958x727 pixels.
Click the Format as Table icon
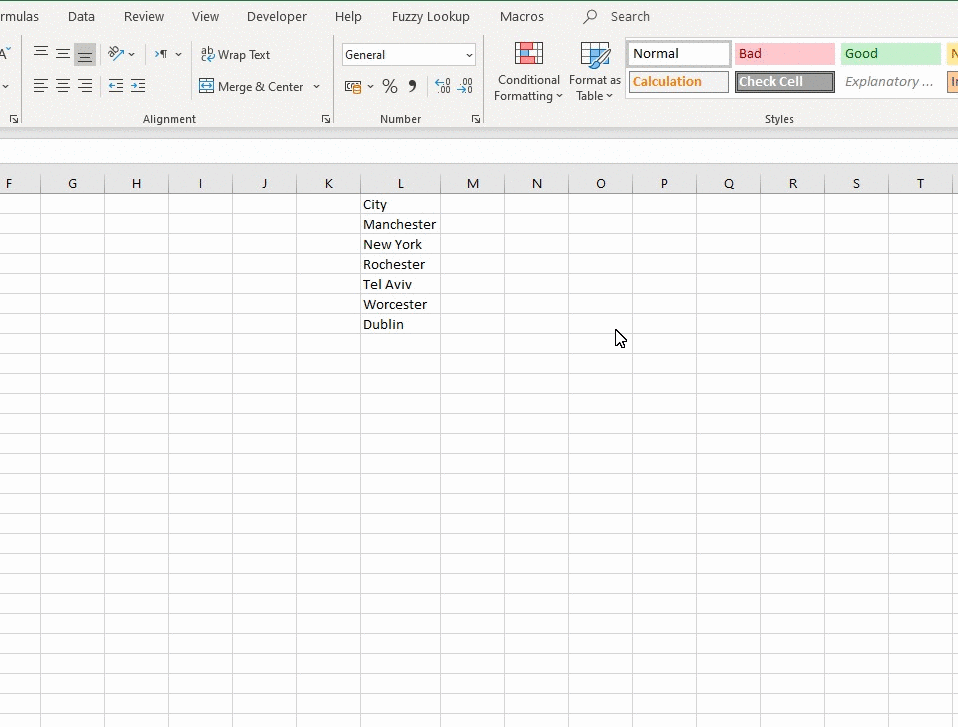pyautogui.click(x=595, y=72)
